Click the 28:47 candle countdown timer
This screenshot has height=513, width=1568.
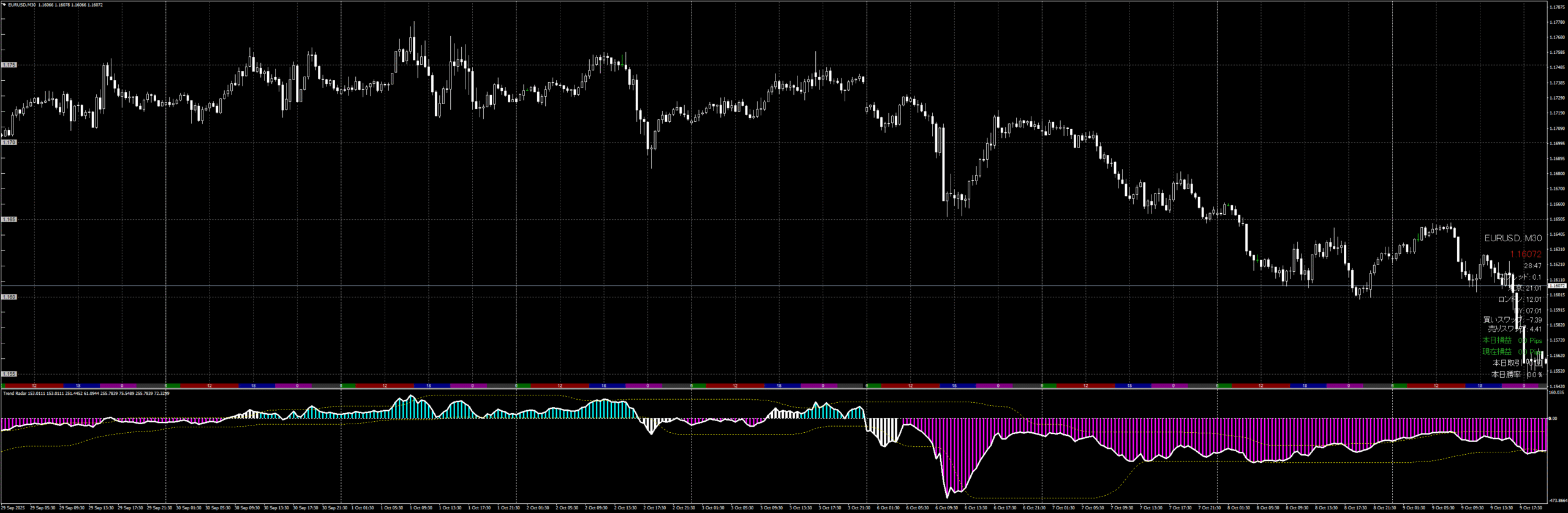pyautogui.click(x=1532, y=266)
